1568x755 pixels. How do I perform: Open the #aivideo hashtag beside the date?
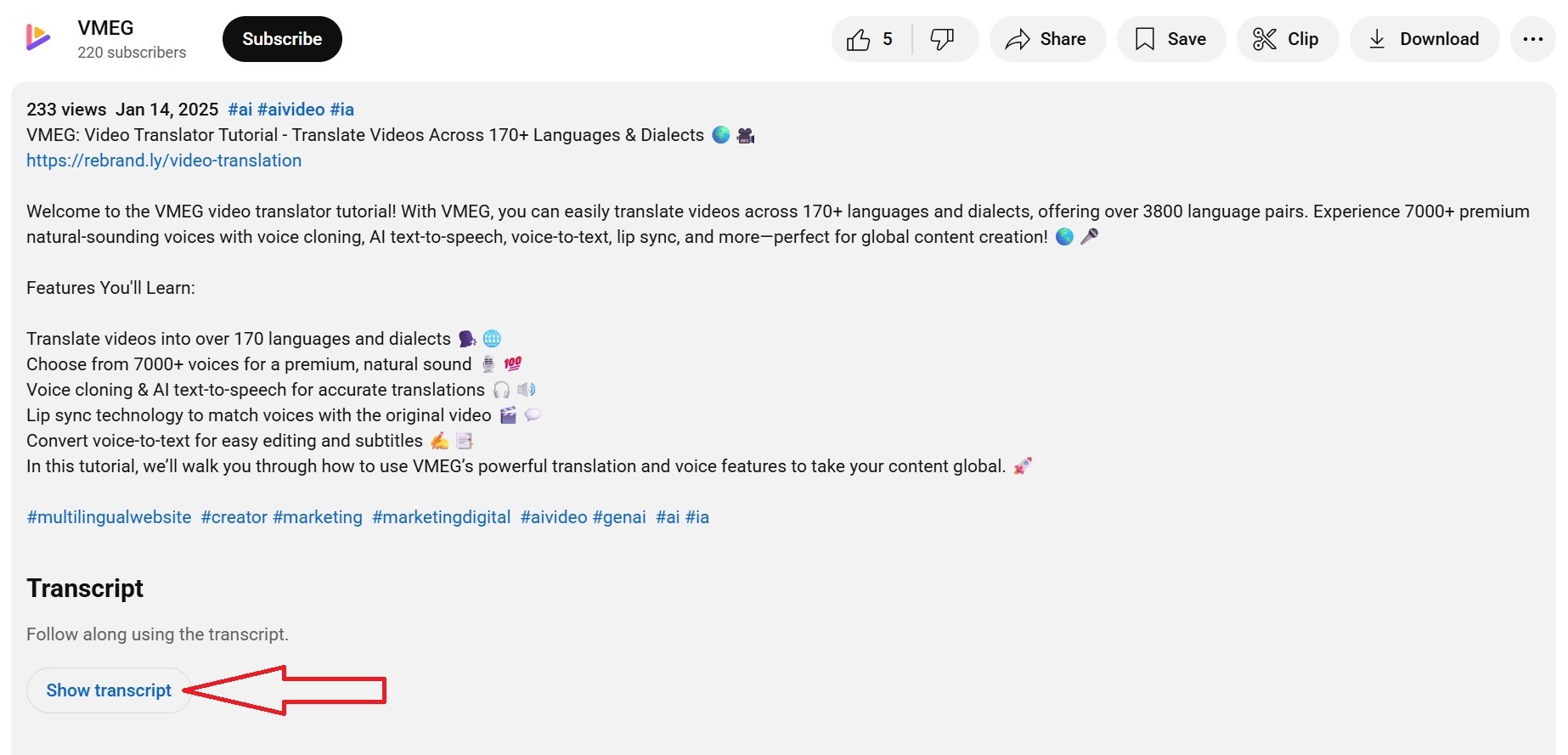tap(290, 110)
